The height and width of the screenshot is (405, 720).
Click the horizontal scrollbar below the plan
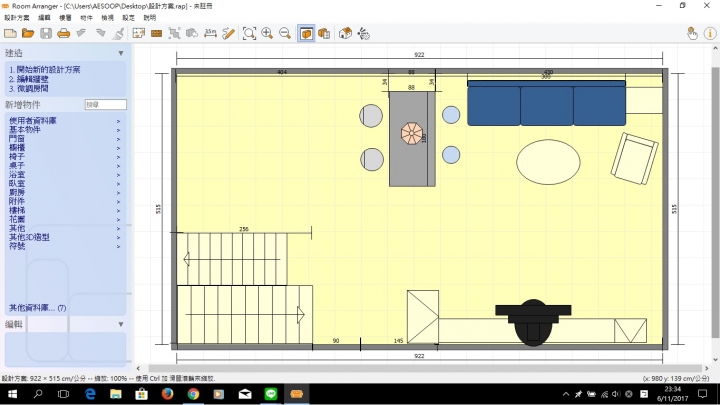[422, 368]
